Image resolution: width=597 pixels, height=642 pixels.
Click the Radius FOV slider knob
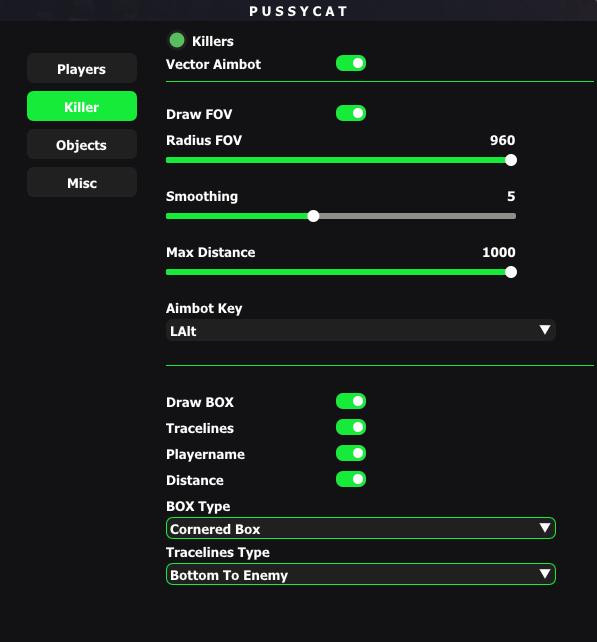(511, 160)
